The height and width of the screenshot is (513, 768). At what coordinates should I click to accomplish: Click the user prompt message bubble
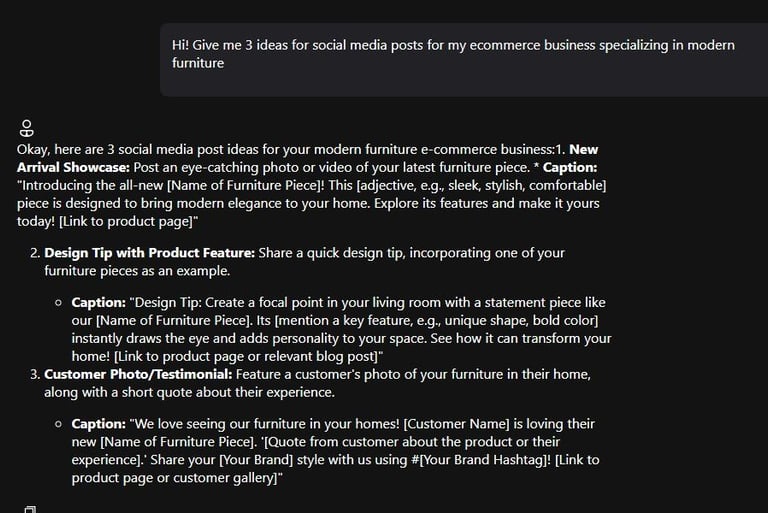tap(464, 60)
